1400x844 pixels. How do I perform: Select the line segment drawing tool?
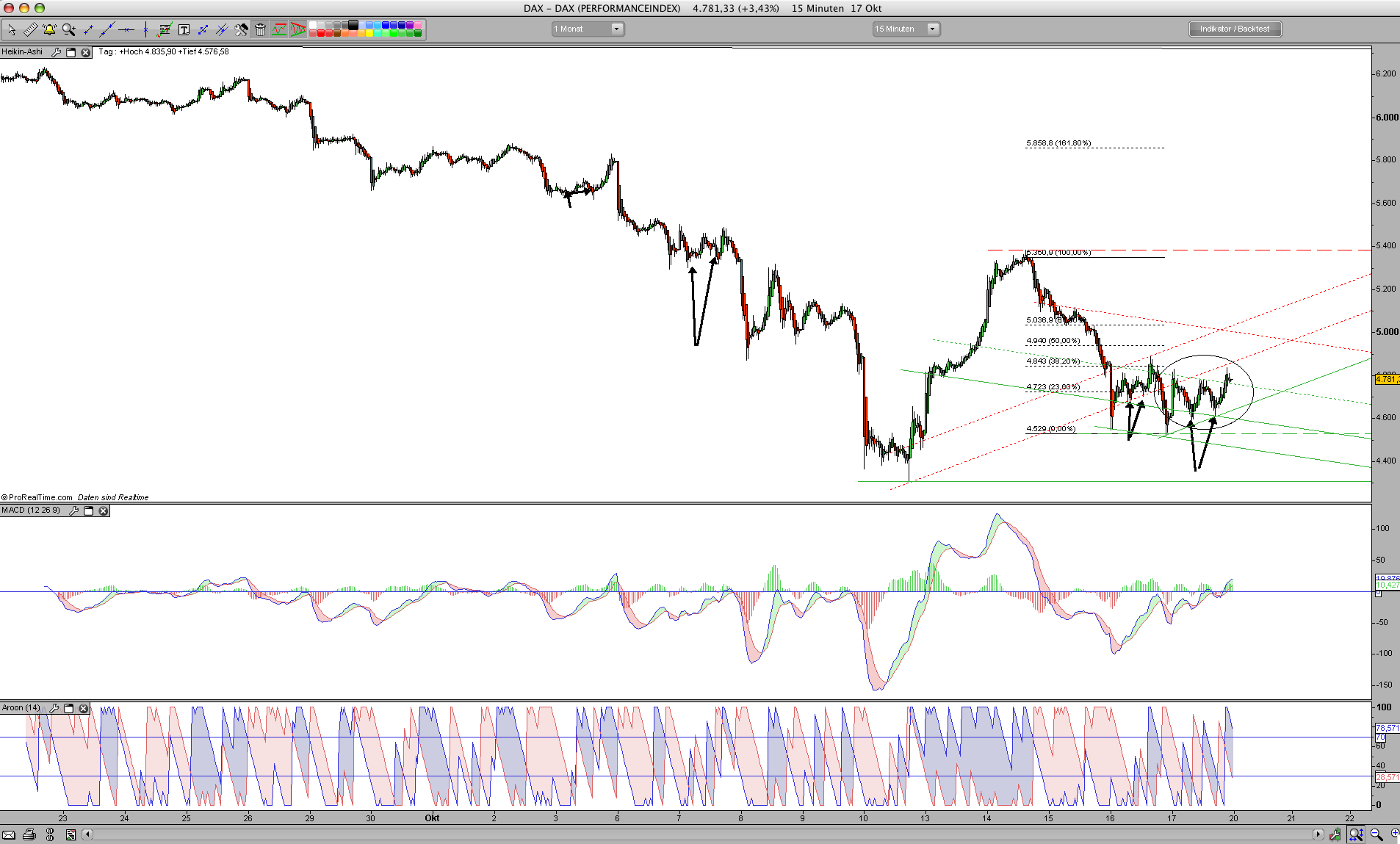88,29
